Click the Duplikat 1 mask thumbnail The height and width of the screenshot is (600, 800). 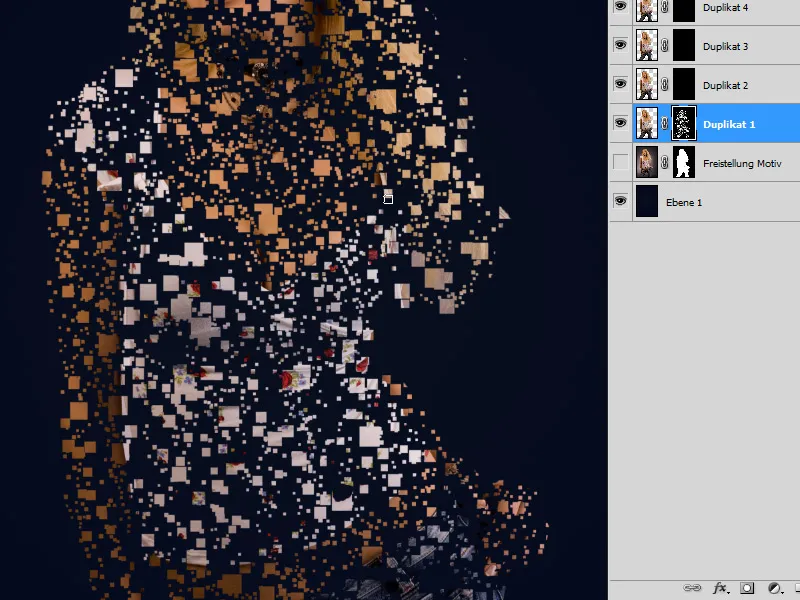click(x=684, y=122)
